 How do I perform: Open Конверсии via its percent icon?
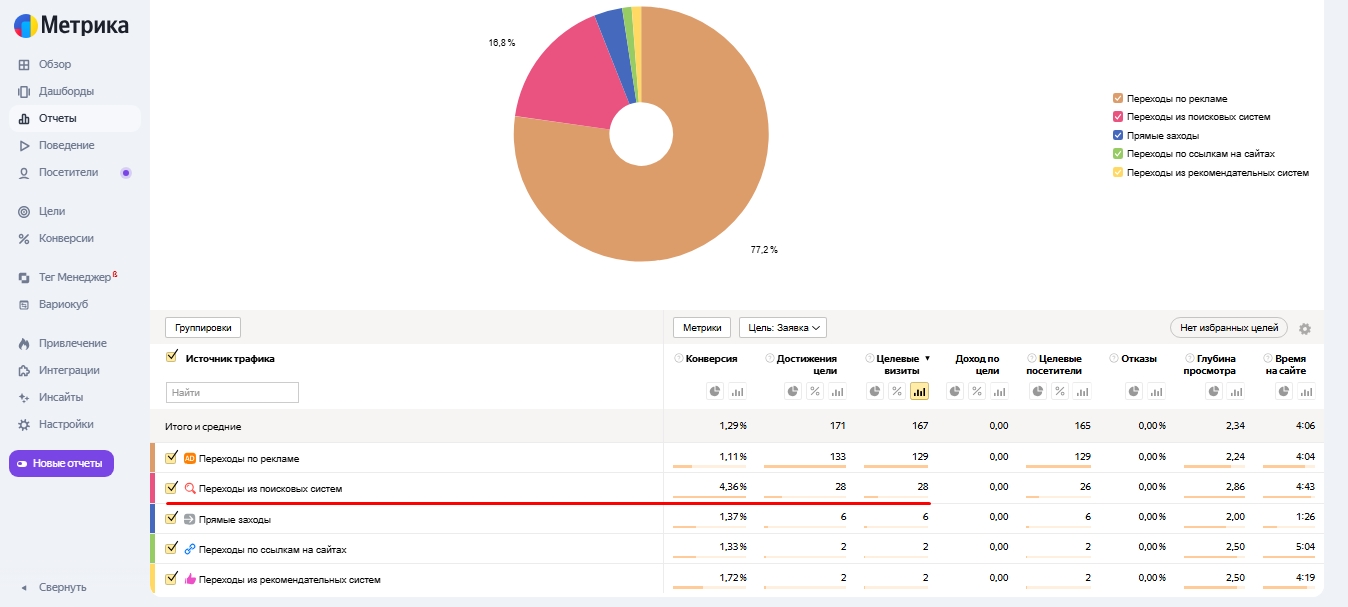(x=24, y=238)
